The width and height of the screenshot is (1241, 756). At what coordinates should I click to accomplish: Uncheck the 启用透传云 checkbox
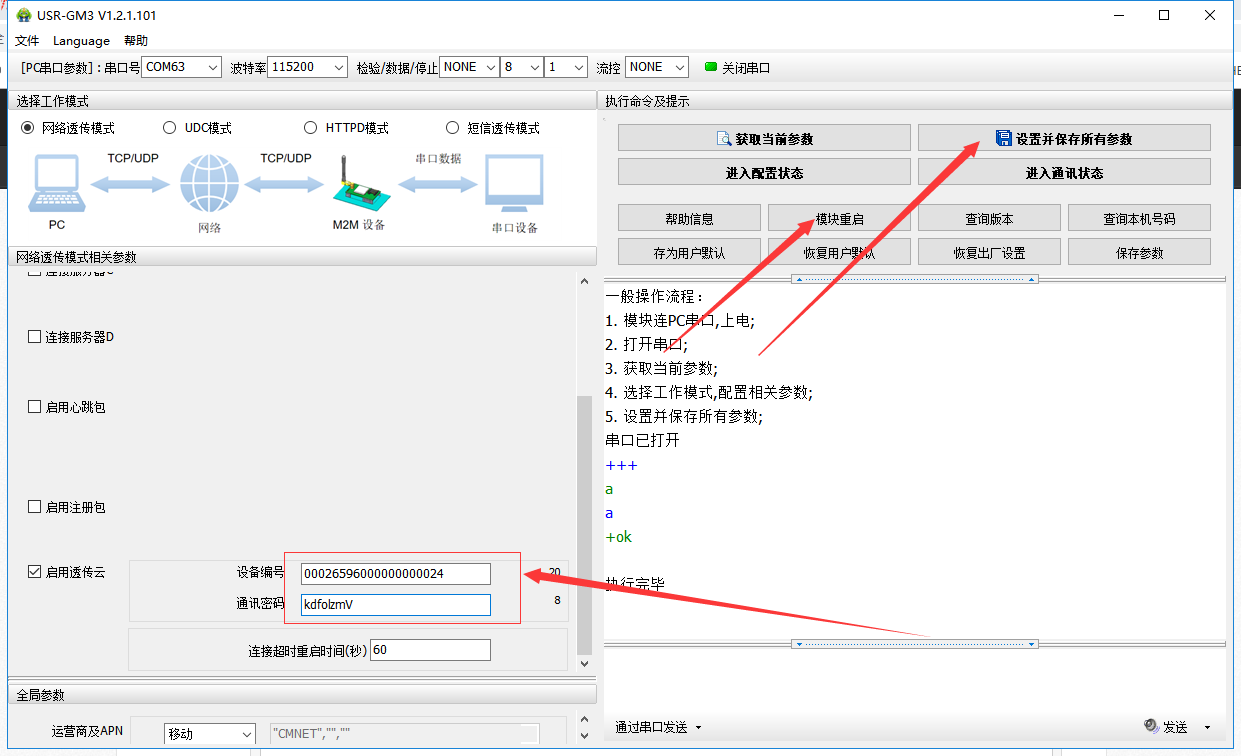35,573
